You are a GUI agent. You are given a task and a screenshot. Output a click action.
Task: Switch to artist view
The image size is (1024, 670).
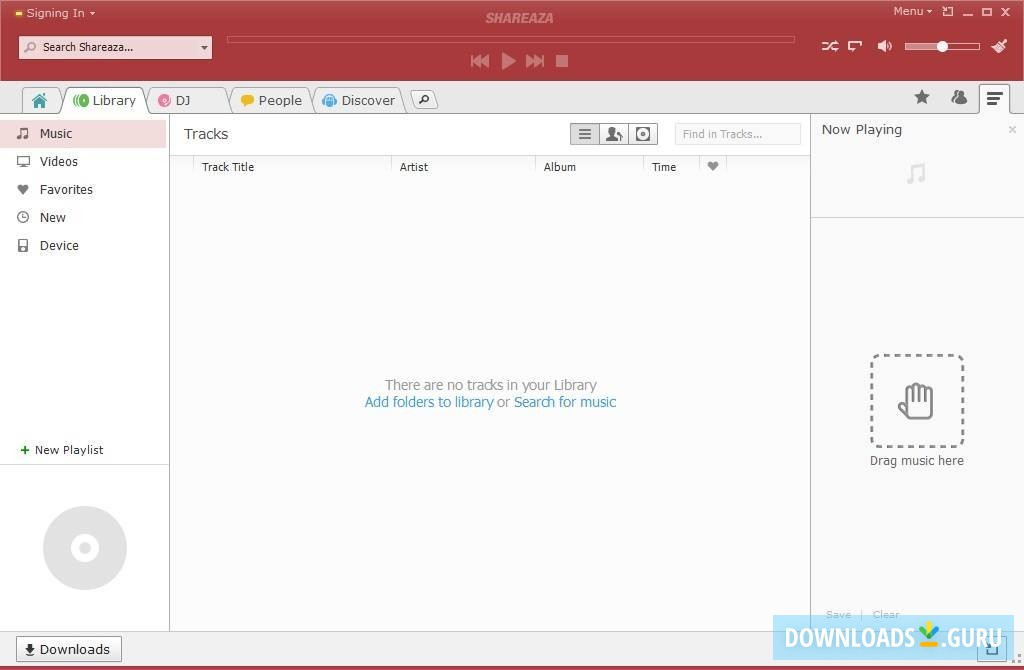(x=614, y=135)
